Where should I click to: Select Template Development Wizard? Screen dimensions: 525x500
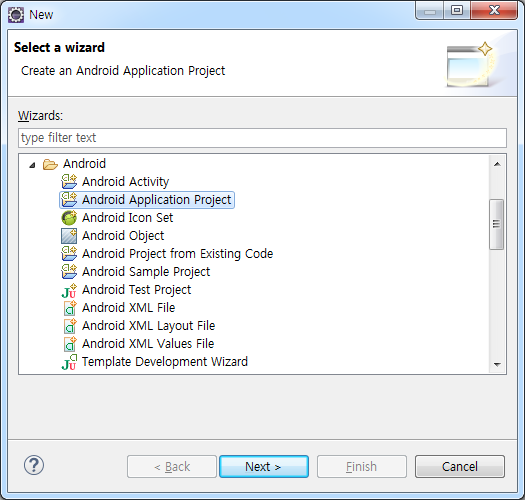click(x=165, y=362)
